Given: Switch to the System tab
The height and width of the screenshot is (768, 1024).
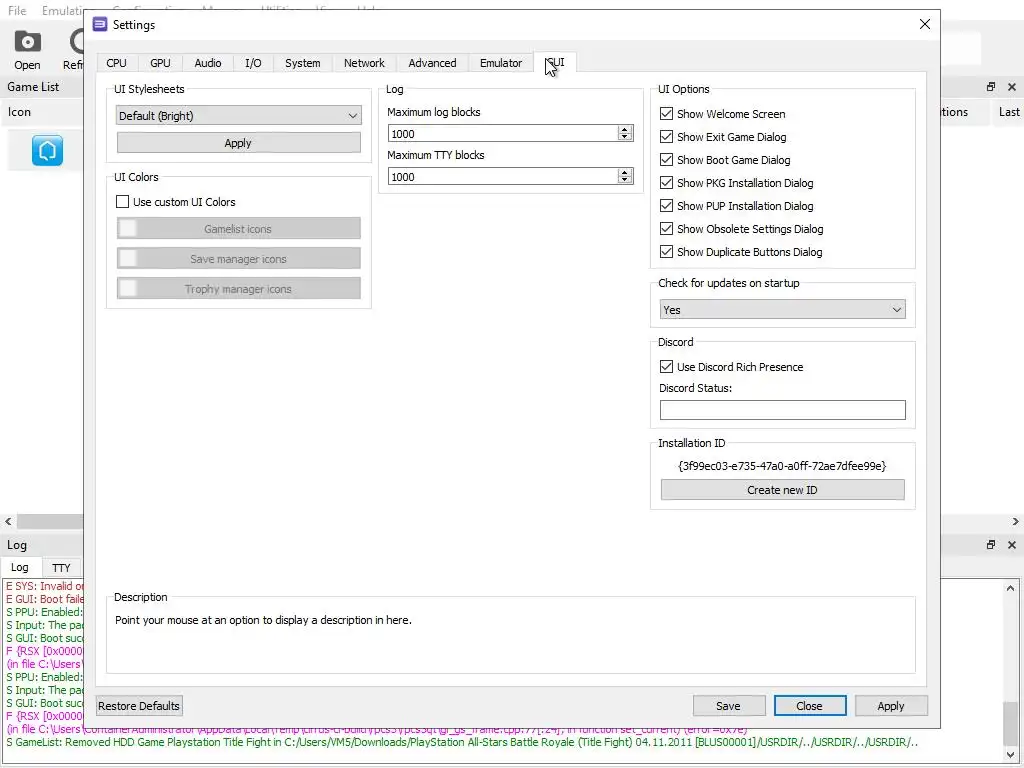Looking at the screenshot, I should coord(302,63).
